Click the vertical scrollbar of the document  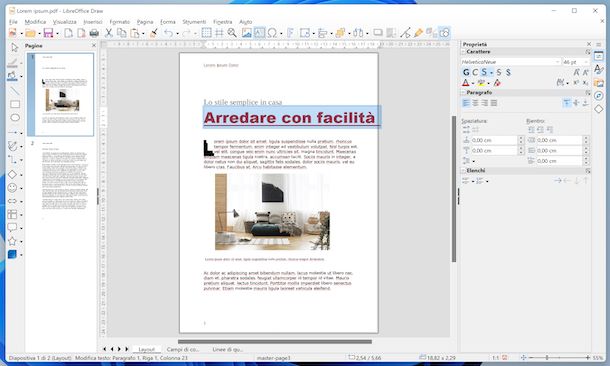click(454, 189)
